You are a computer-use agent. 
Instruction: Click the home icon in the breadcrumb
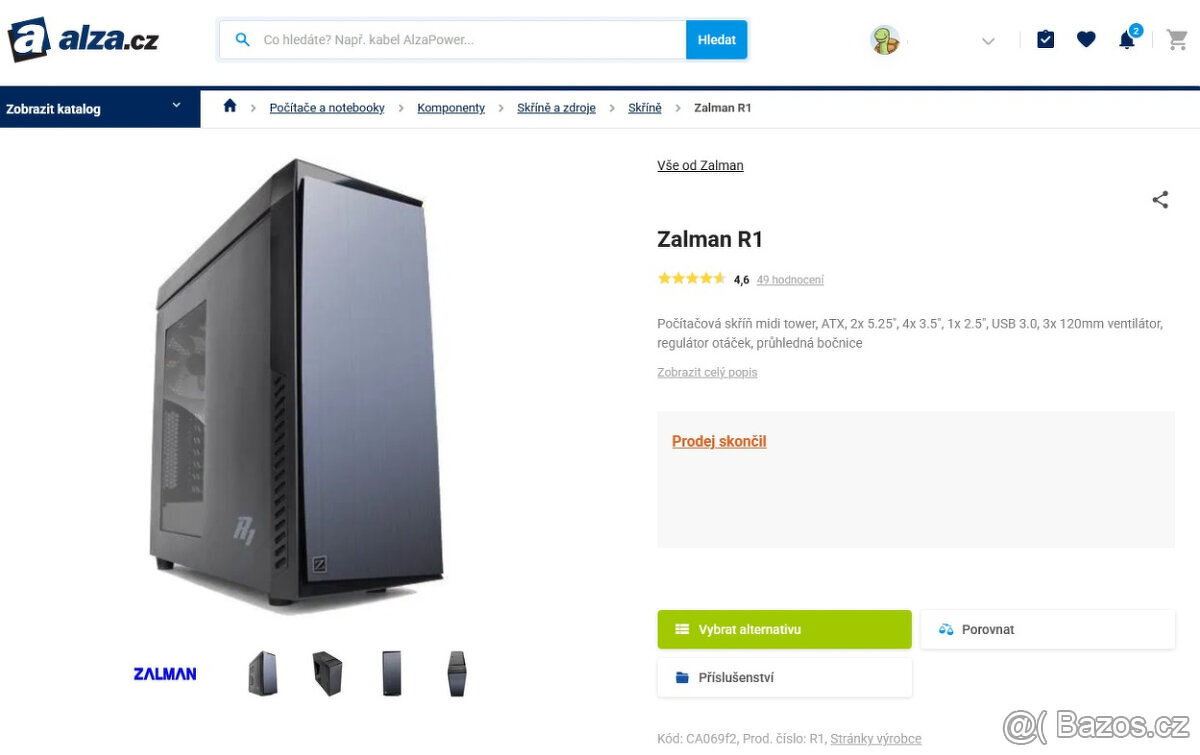coord(229,105)
